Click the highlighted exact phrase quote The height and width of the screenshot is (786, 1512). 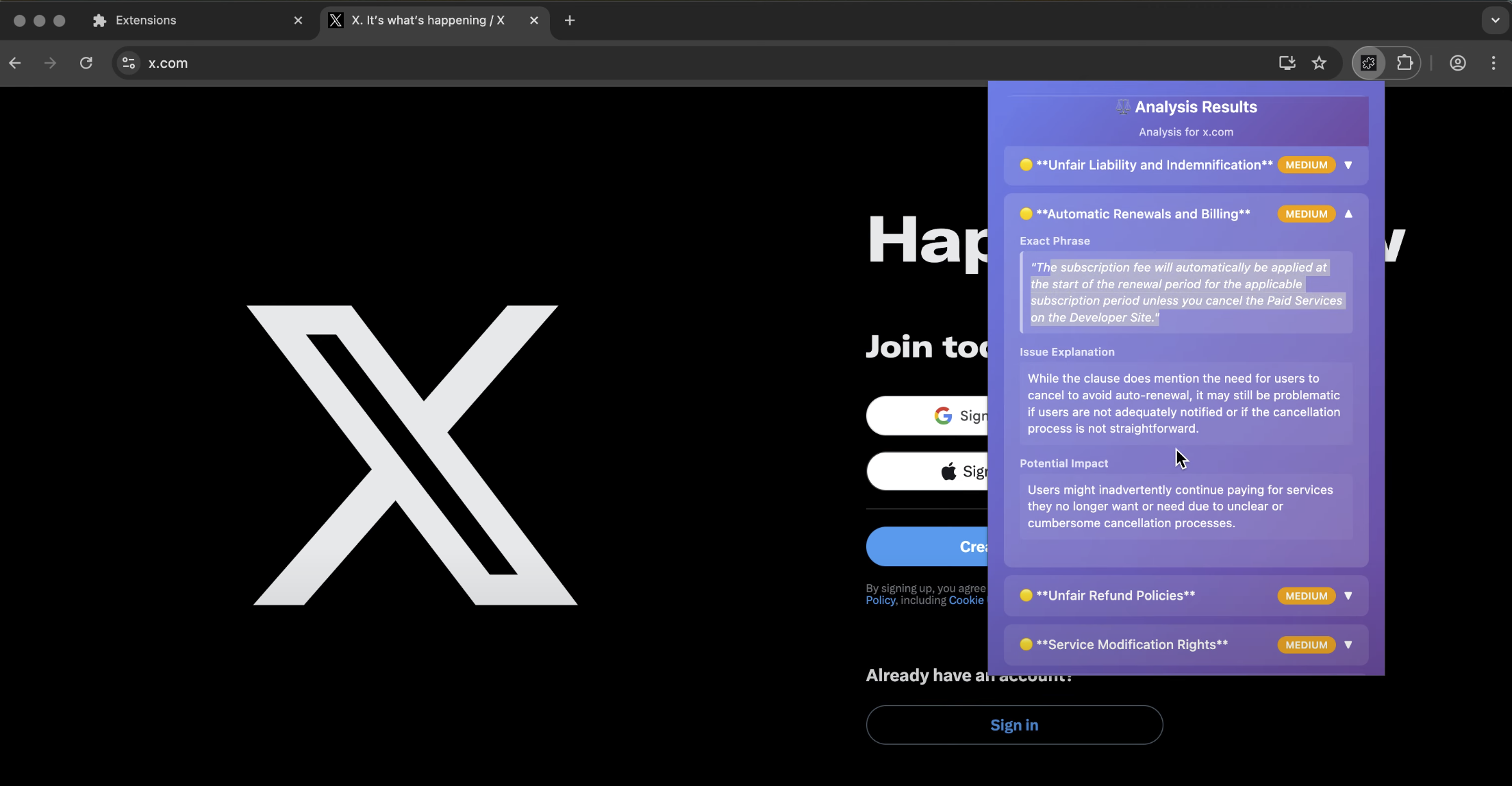click(1185, 292)
